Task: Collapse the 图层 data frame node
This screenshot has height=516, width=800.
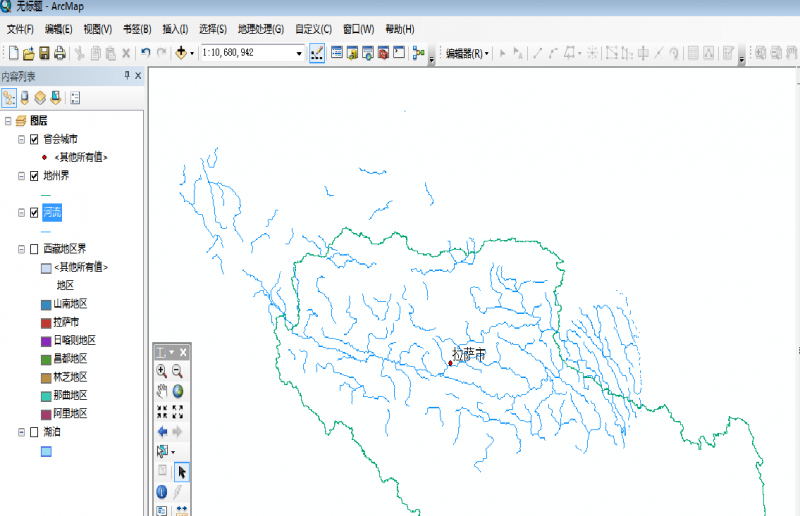Action: pos(8,121)
